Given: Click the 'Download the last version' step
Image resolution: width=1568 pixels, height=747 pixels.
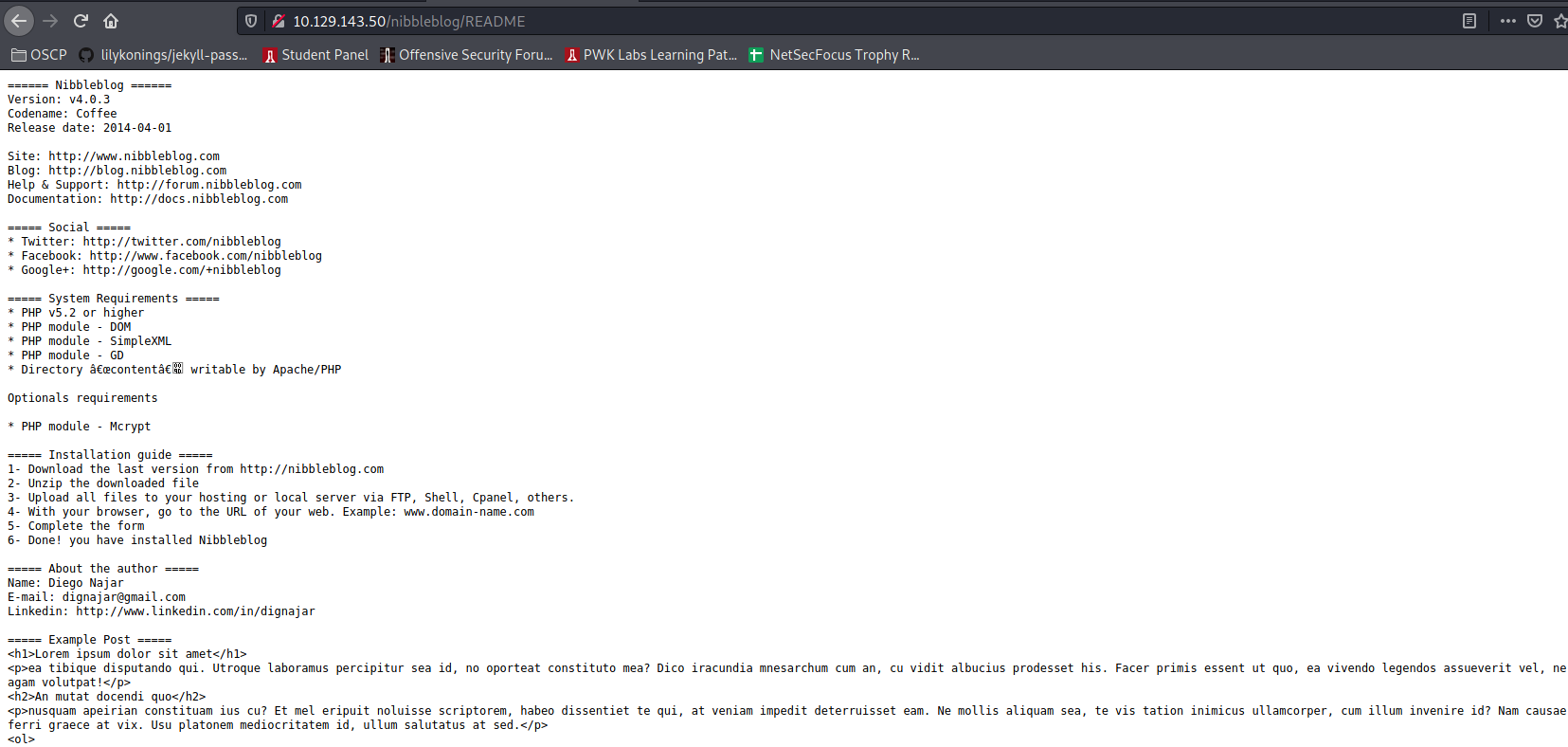Looking at the screenshot, I should pyautogui.click(x=195, y=469).
